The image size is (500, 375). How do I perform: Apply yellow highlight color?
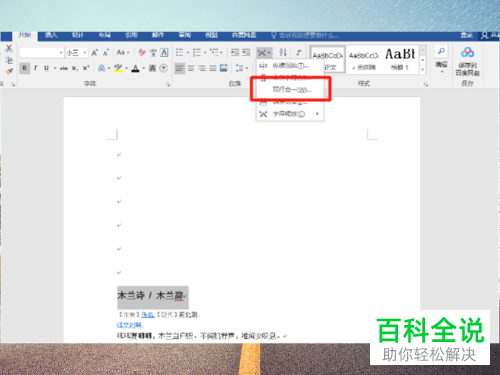(x=118, y=68)
